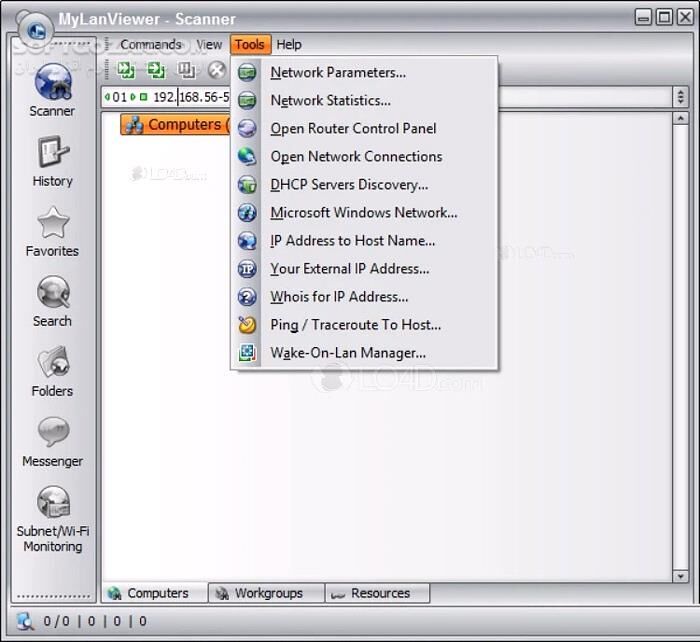Open the Search magnifier icon

[x=53, y=292]
